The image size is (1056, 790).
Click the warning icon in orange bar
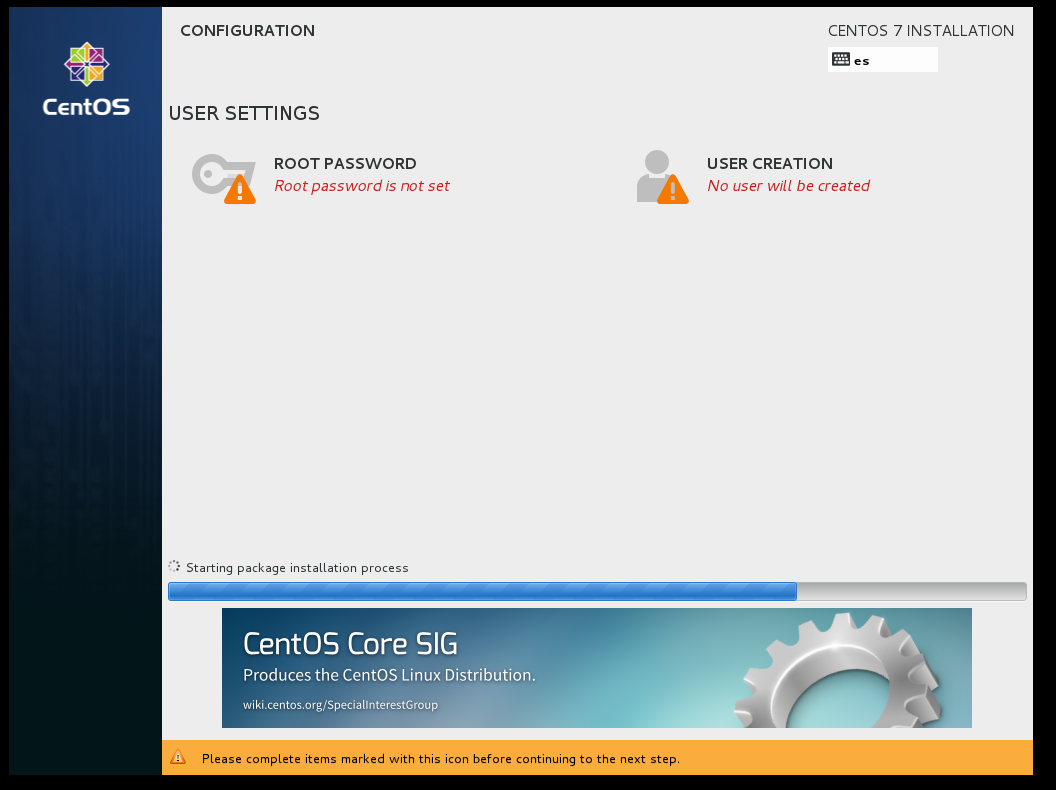coord(178,758)
